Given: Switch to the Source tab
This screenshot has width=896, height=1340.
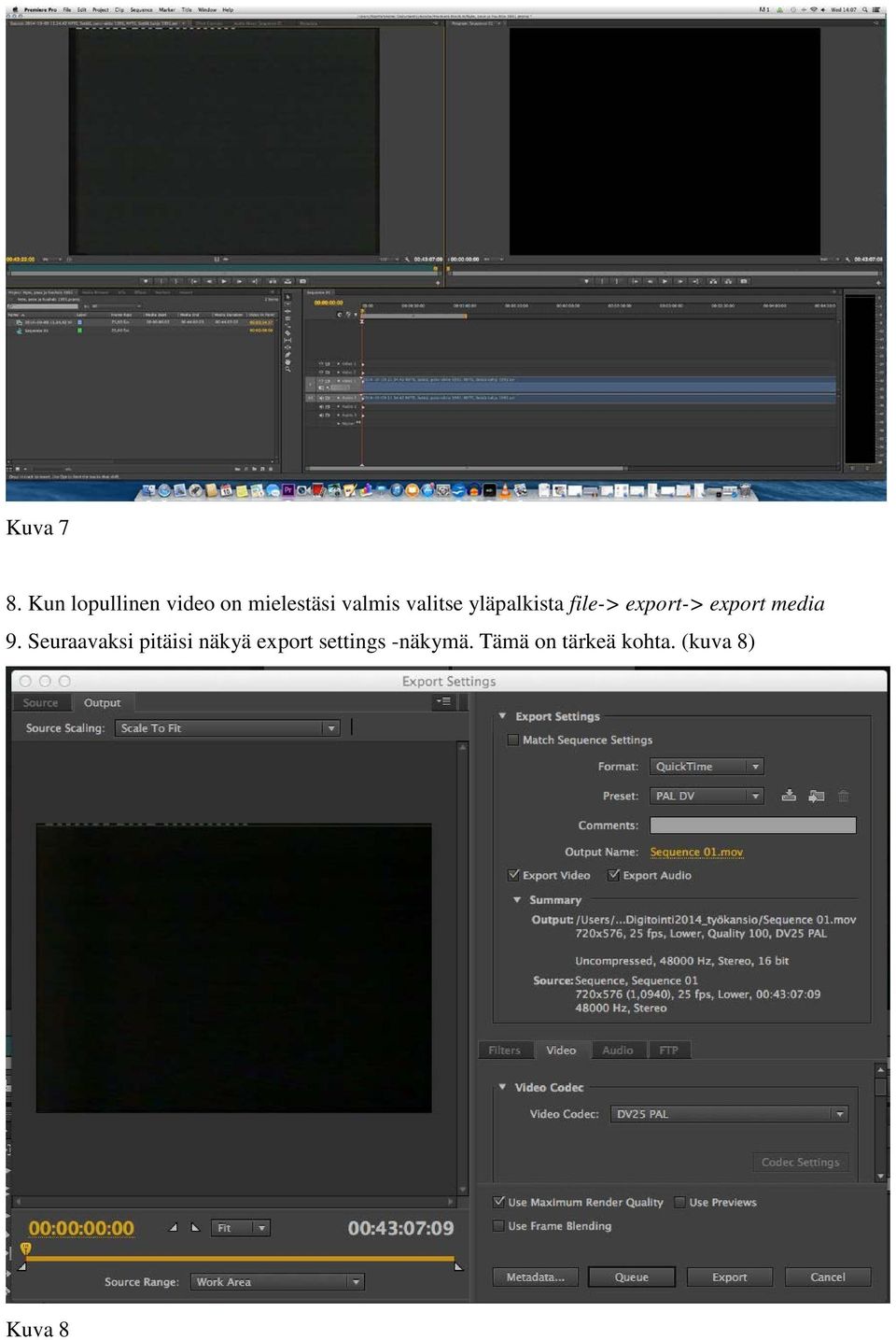Looking at the screenshot, I should pyautogui.click(x=41, y=703).
